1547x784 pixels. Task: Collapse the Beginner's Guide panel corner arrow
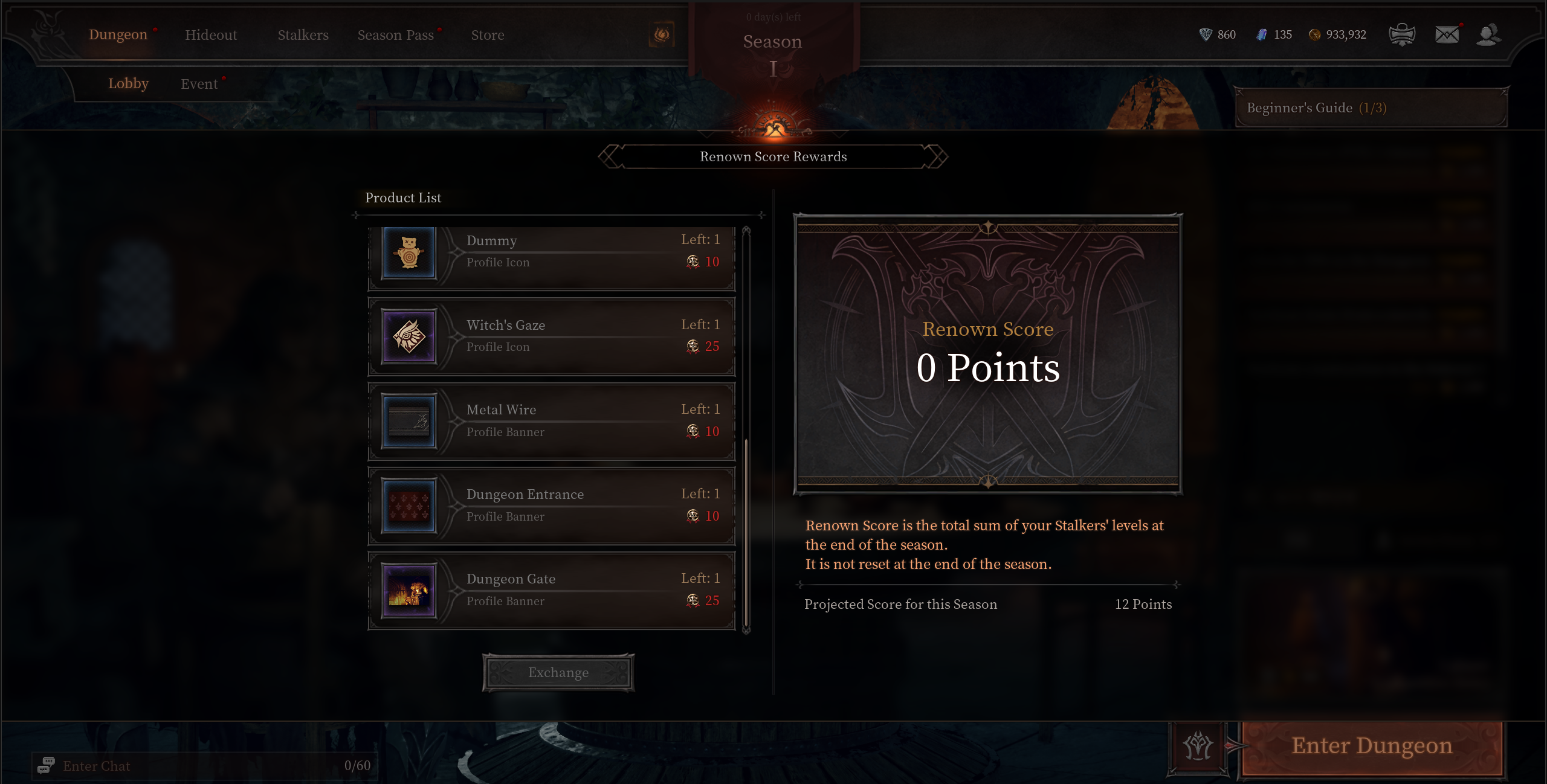coord(1503,92)
